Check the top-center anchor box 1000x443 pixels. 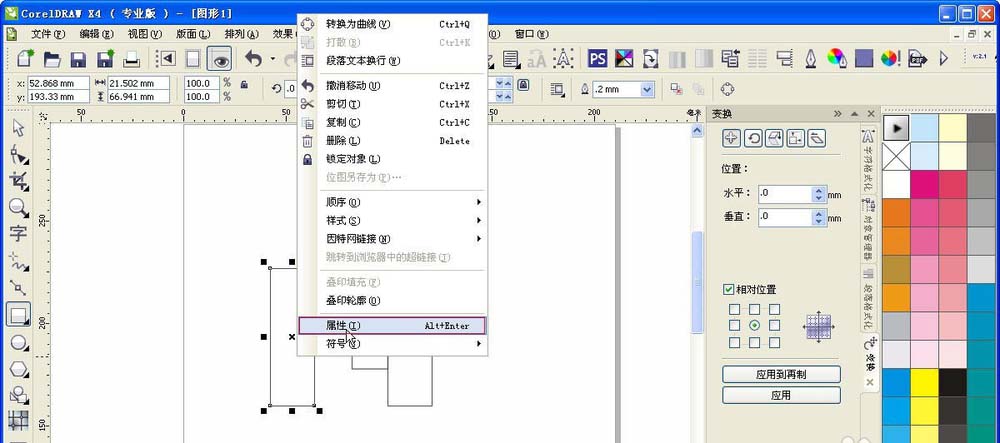tap(754, 309)
